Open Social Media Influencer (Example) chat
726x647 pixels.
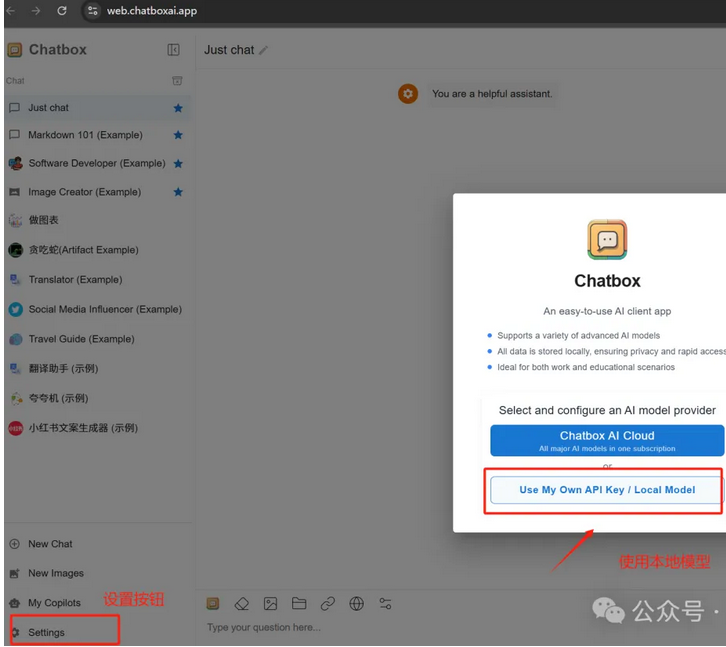click(x=97, y=309)
